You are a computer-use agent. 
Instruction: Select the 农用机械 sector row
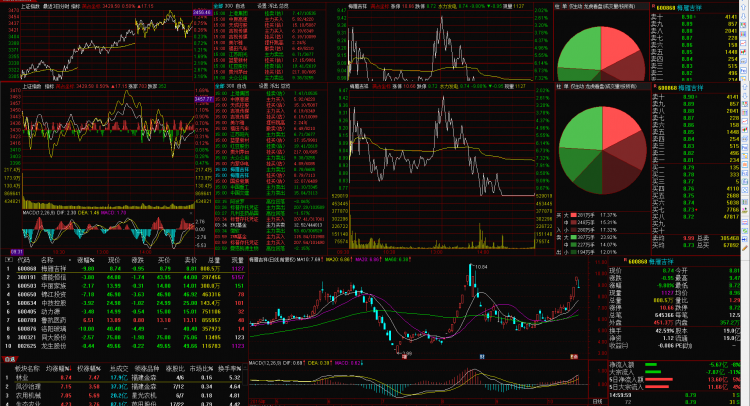(x=122, y=395)
